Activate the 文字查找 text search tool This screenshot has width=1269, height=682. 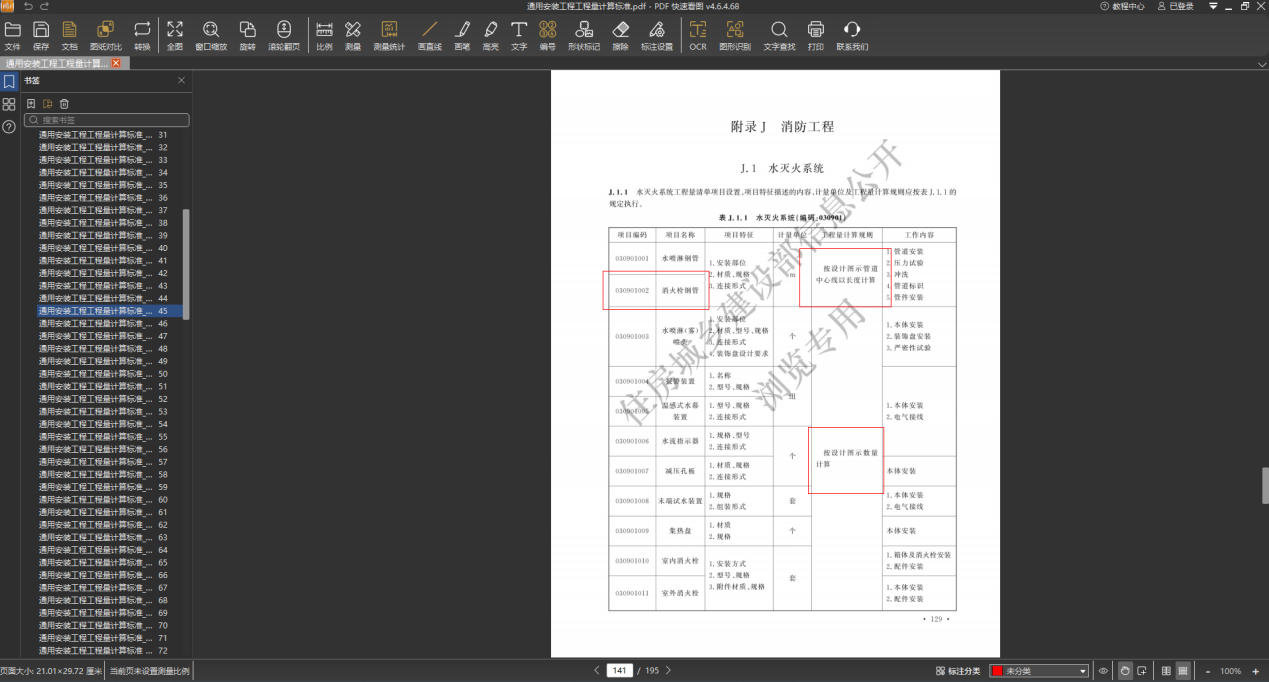click(777, 32)
